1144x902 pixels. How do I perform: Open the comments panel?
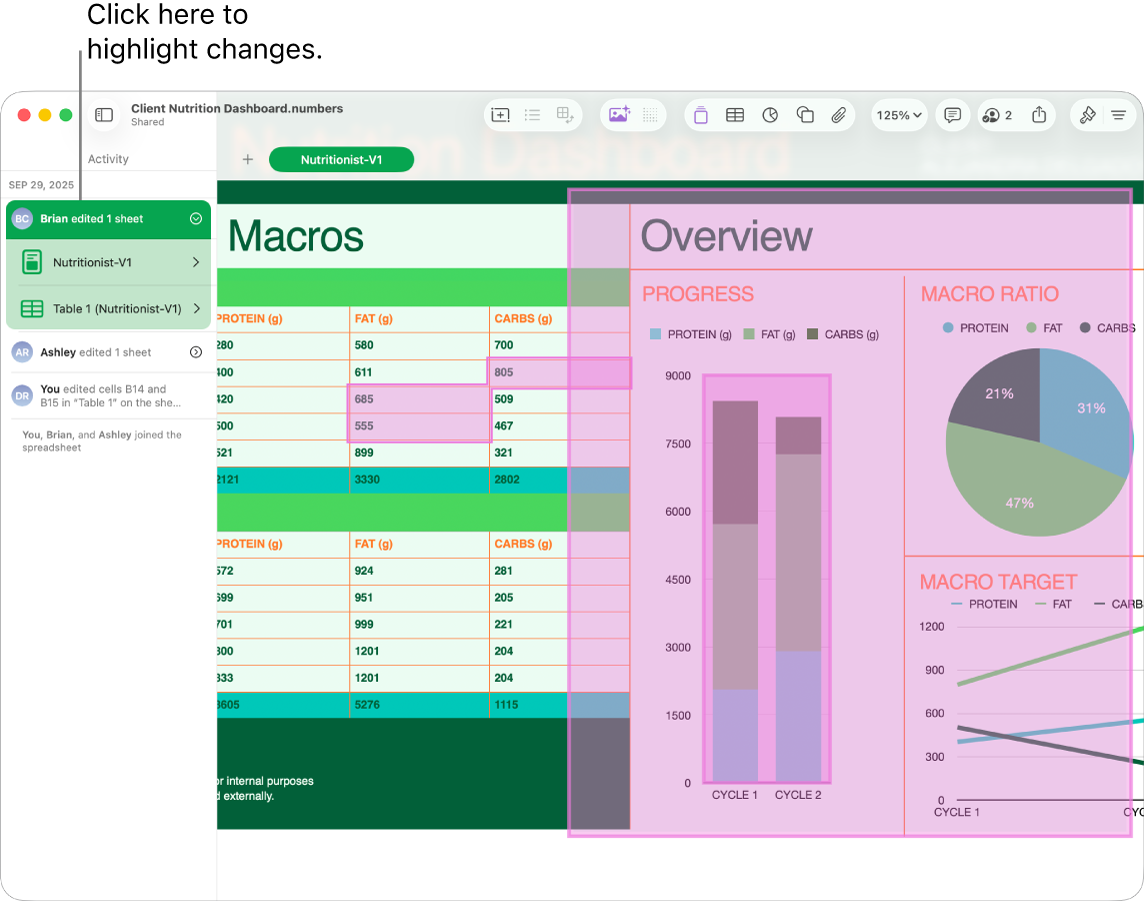pos(952,115)
